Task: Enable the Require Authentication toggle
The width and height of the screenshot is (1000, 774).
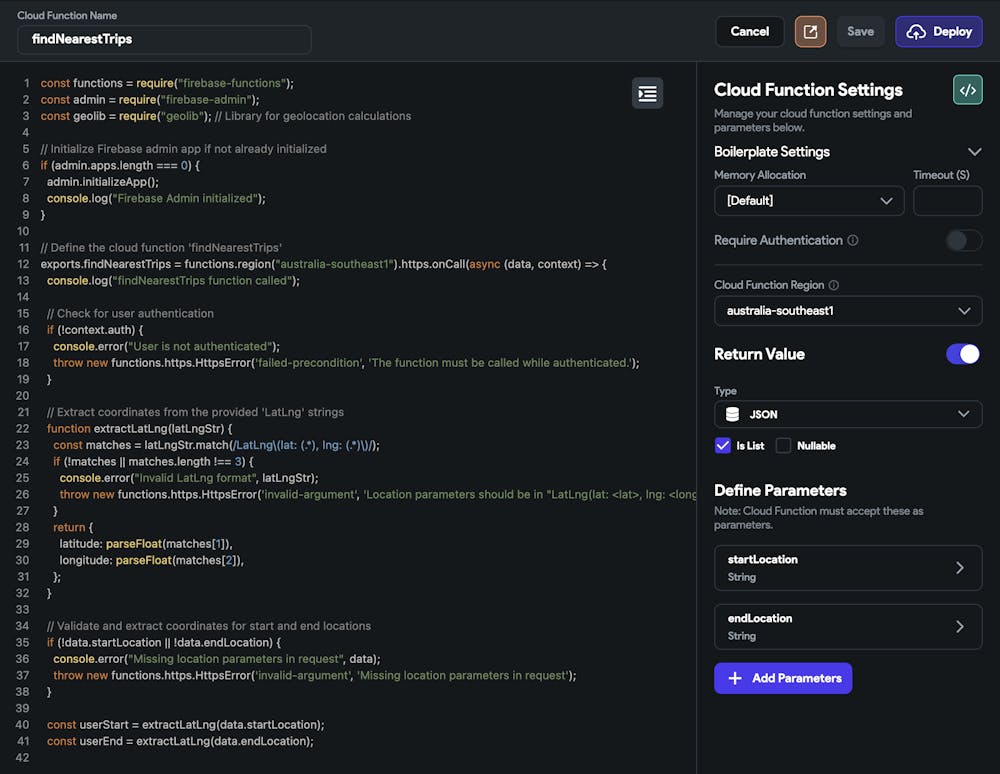Action: tap(964, 240)
